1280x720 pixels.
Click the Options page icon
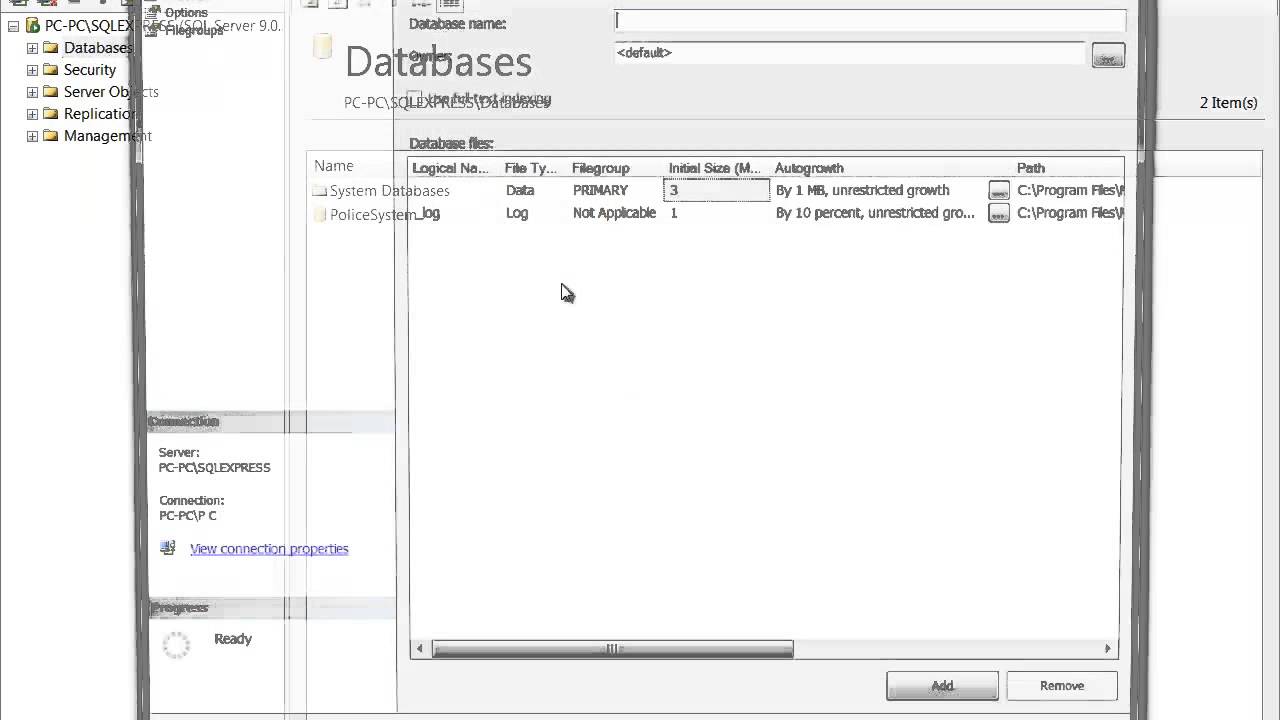click(x=153, y=12)
